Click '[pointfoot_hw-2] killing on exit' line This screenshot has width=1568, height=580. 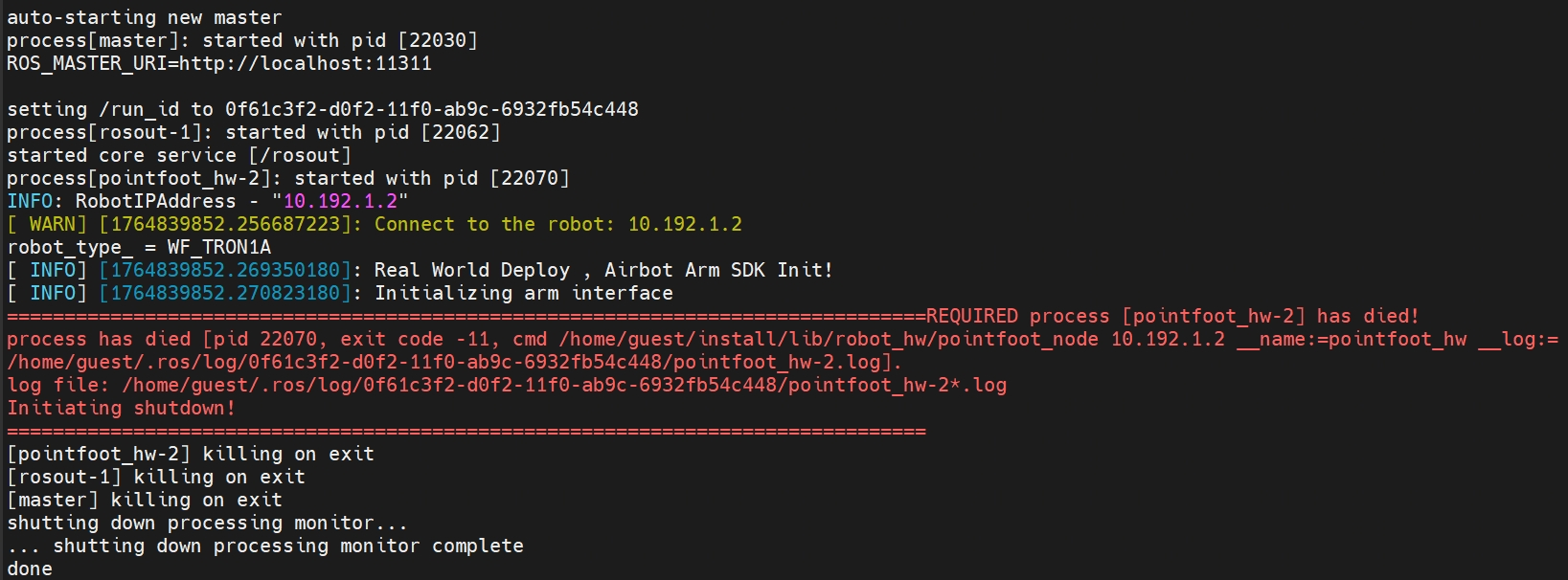pyautogui.click(x=191, y=454)
